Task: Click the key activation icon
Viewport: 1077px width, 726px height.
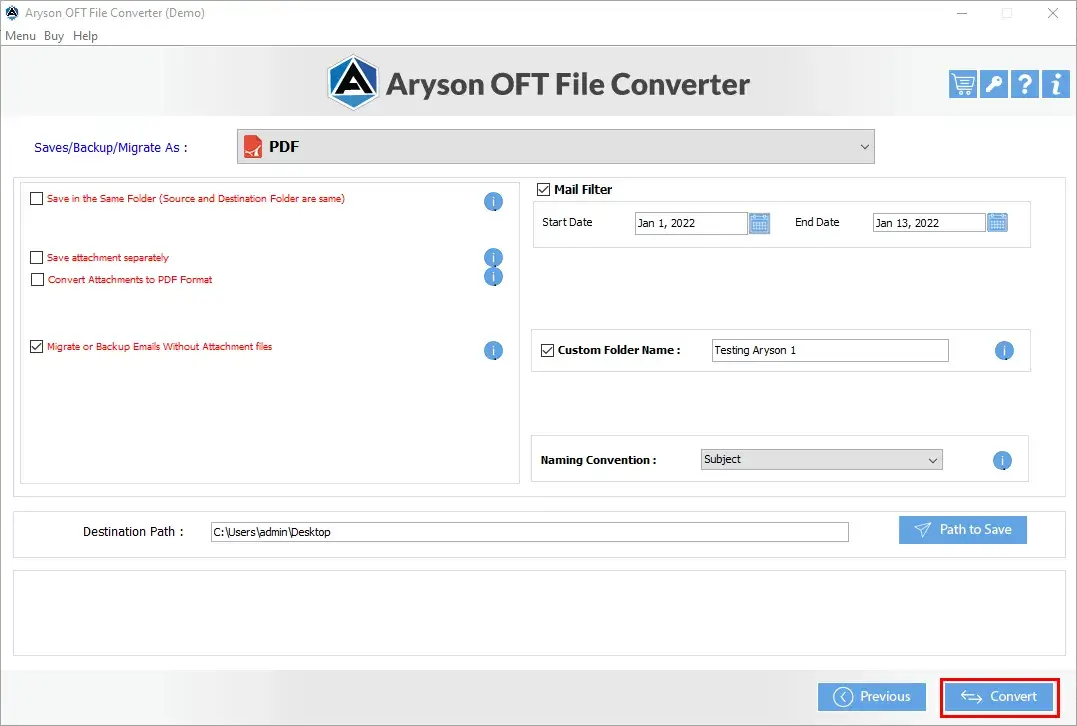Action: [x=993, y=84]
